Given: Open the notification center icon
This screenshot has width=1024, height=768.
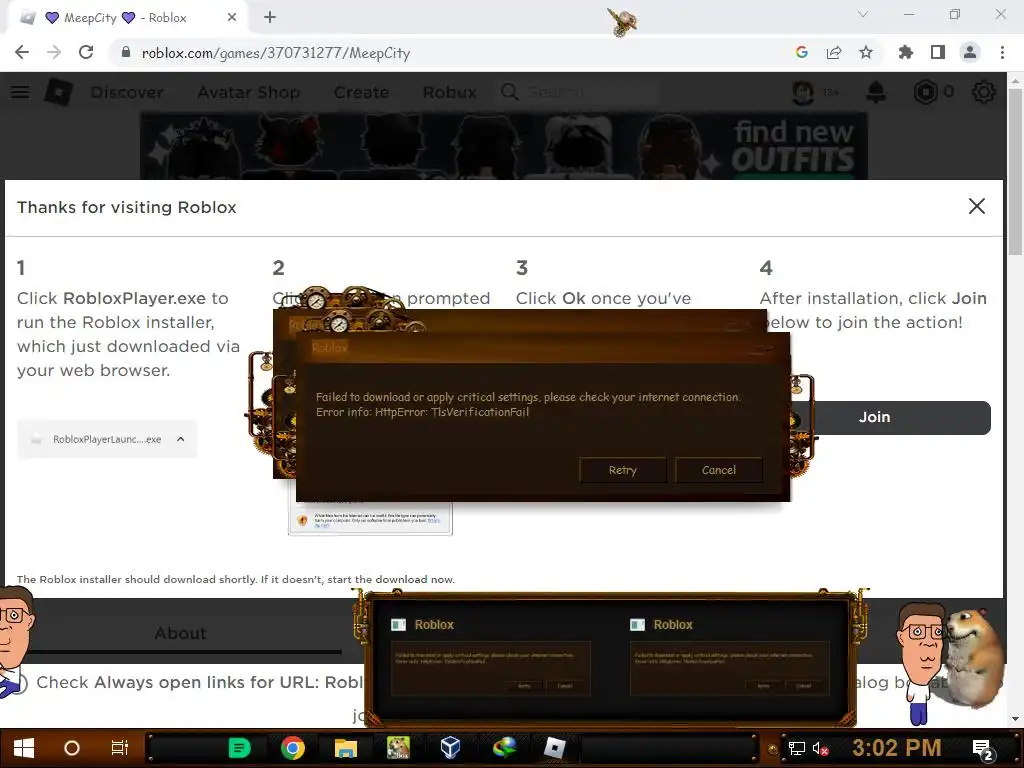Looking at the screenshot, I should [982, 750].
